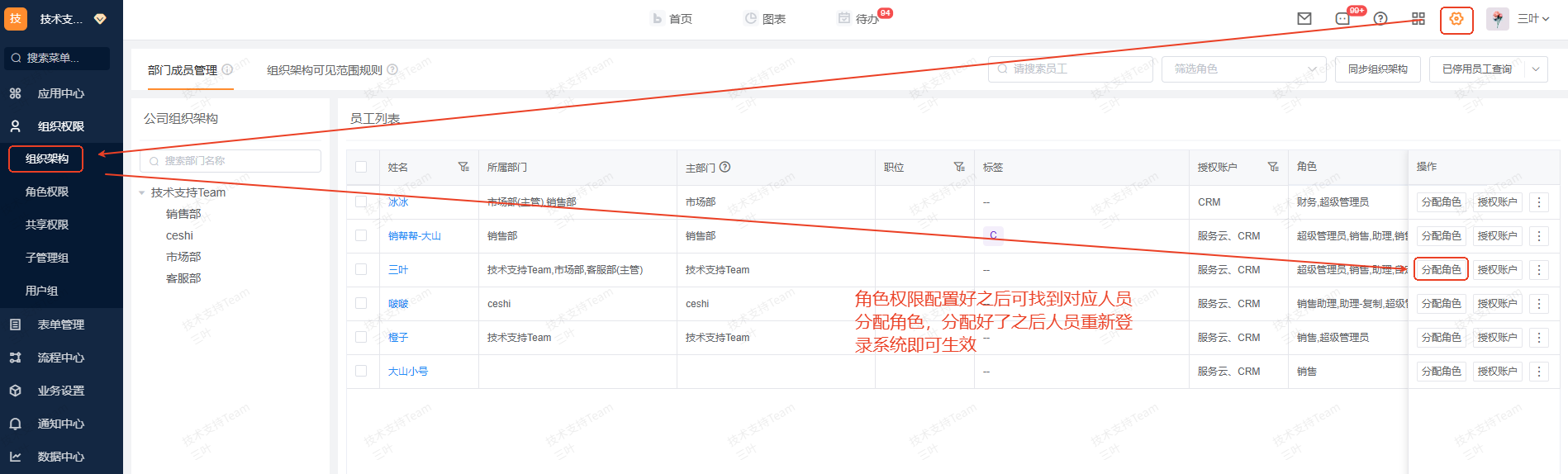Click filter icon in 授权账户 column header

tap(1273, 167)
